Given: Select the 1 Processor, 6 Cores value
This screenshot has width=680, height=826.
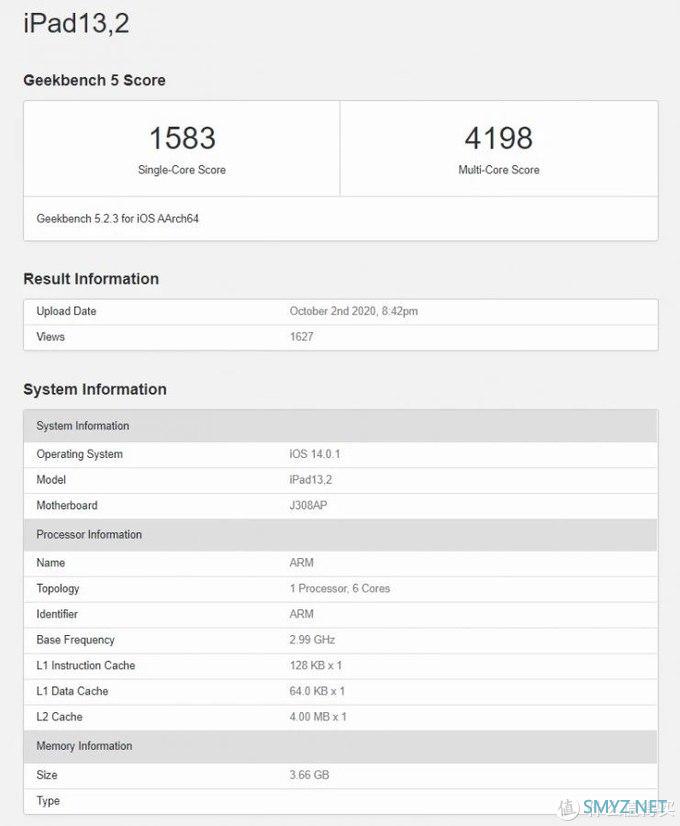Looking at the screenshot, I should tap(340, 589).
